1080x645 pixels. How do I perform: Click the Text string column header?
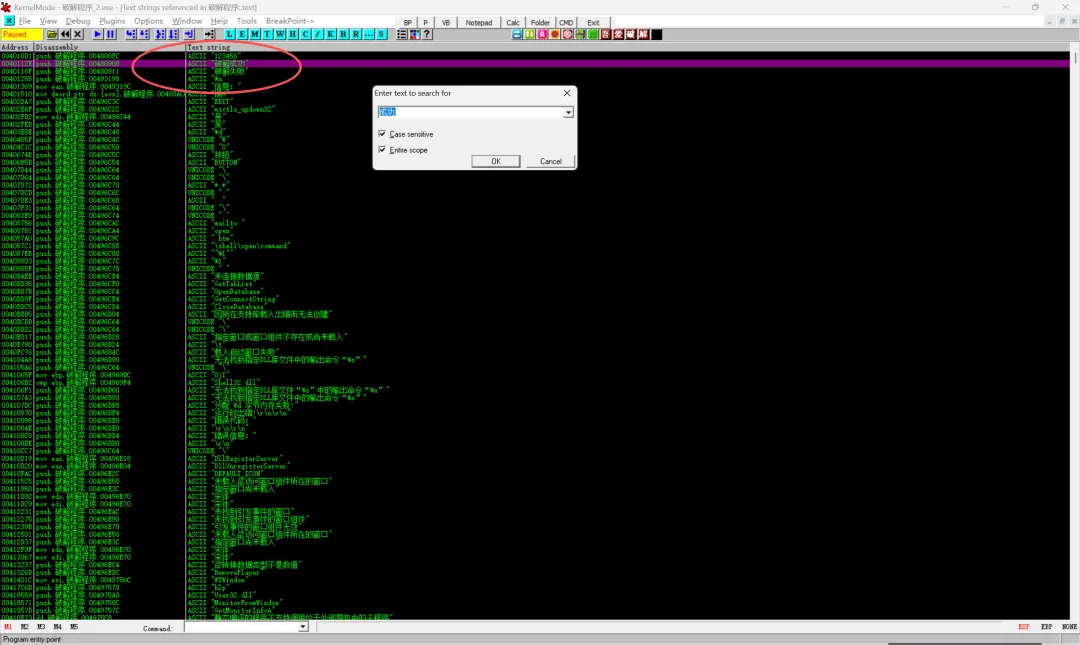[627, 47]
